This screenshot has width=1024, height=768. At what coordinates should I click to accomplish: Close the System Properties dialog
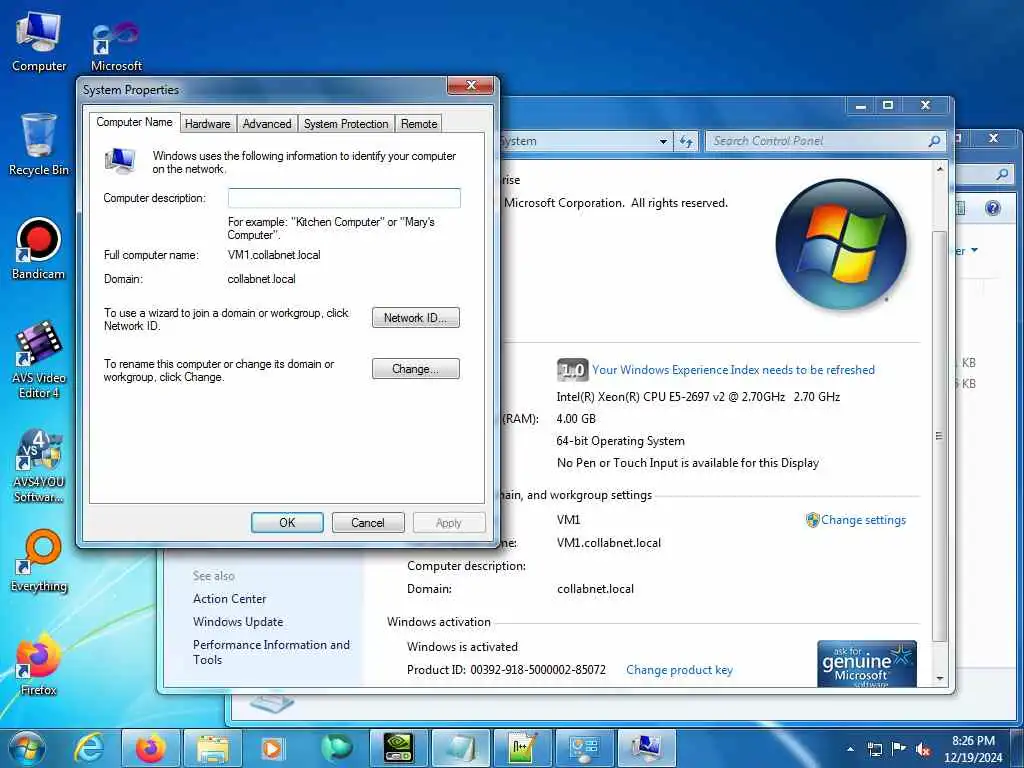(x=470, y=86)
